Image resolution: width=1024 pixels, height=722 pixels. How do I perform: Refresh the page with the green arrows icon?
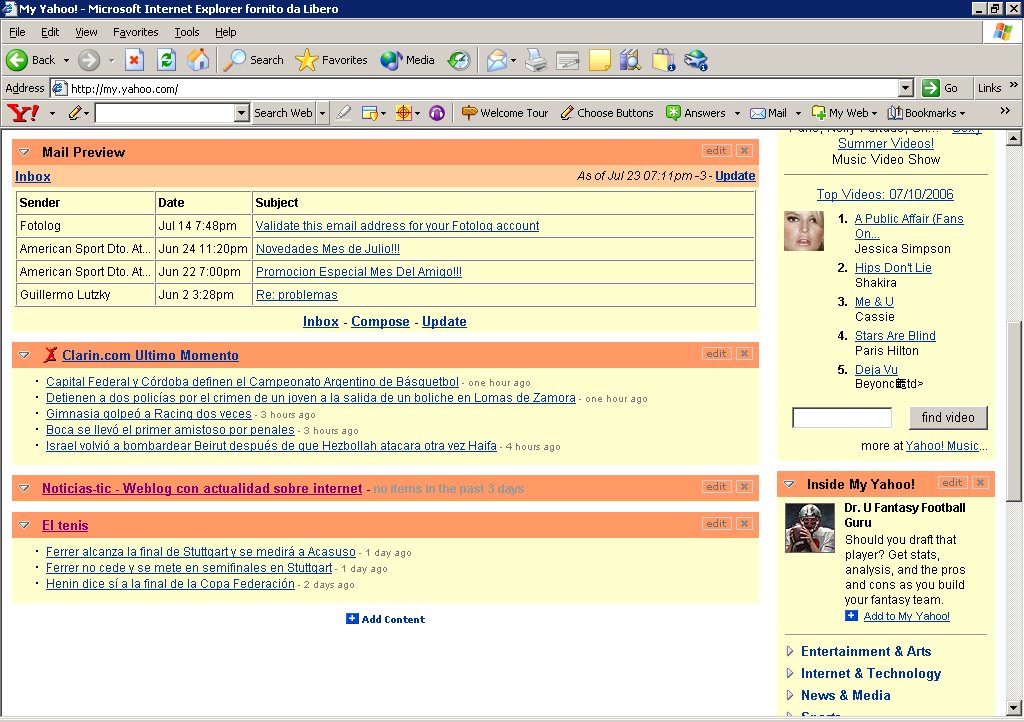pyautogui.click(x=167, y=60)
